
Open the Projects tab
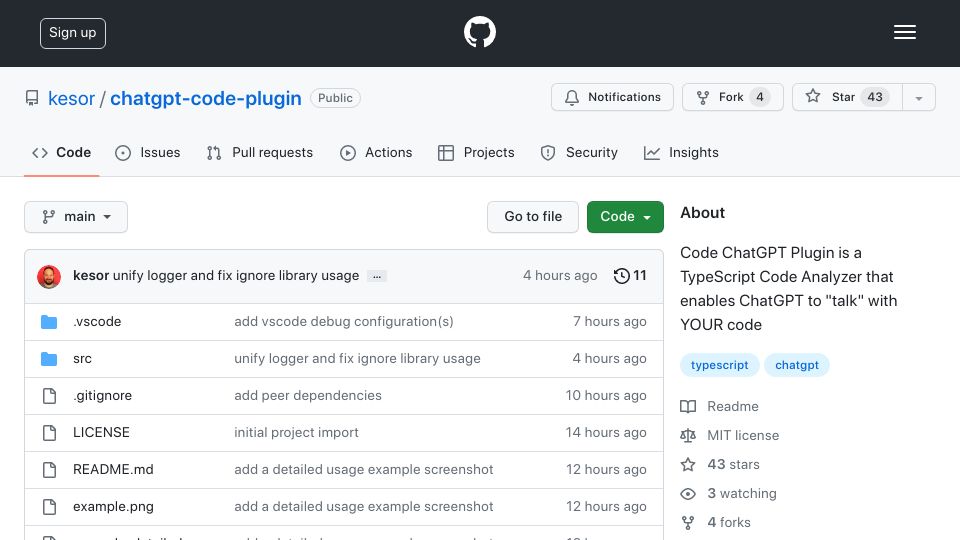[x=476, y=152]
